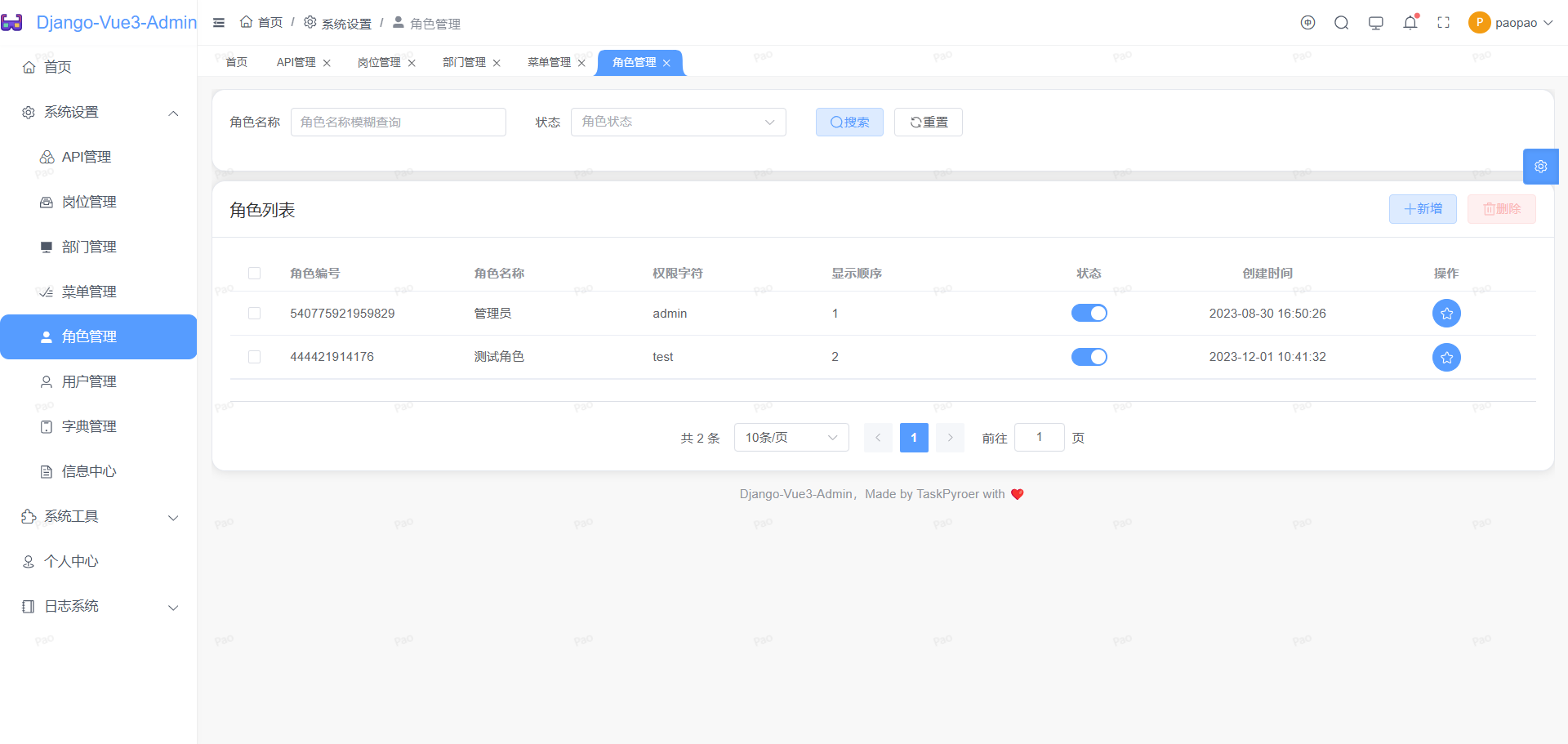
Task: Open notifications bell icon
Action: [x=1410, y=23]
